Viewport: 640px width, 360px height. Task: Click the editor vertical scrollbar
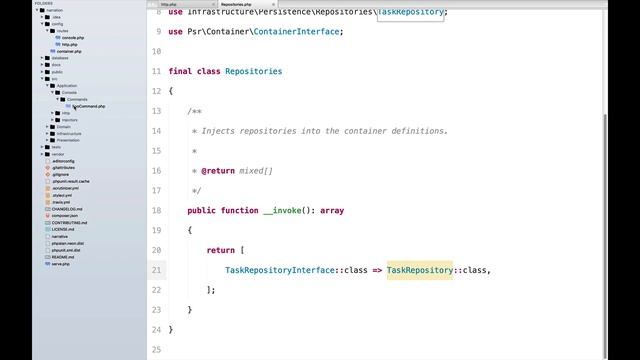605,235
